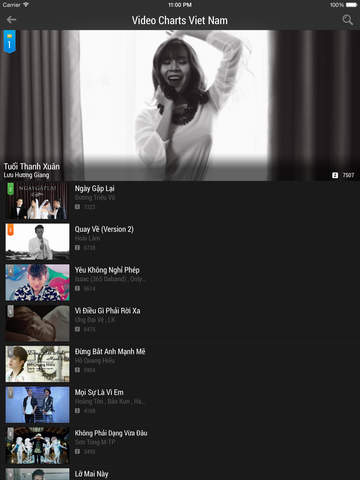
Task: Tap view count icon under Quay Về (Version 2)
Action: point(77,248)
